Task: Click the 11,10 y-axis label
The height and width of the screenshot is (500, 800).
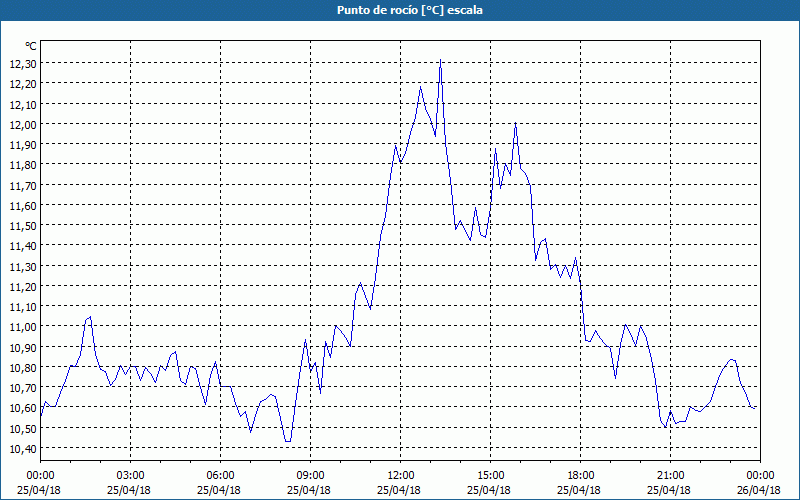Action: 23,307
